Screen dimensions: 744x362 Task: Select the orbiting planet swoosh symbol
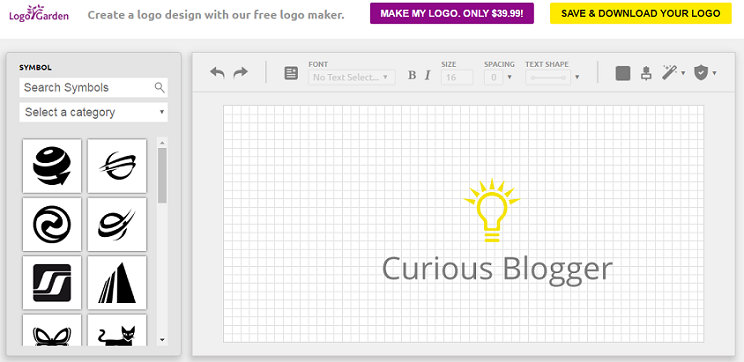tap(117, 224)
